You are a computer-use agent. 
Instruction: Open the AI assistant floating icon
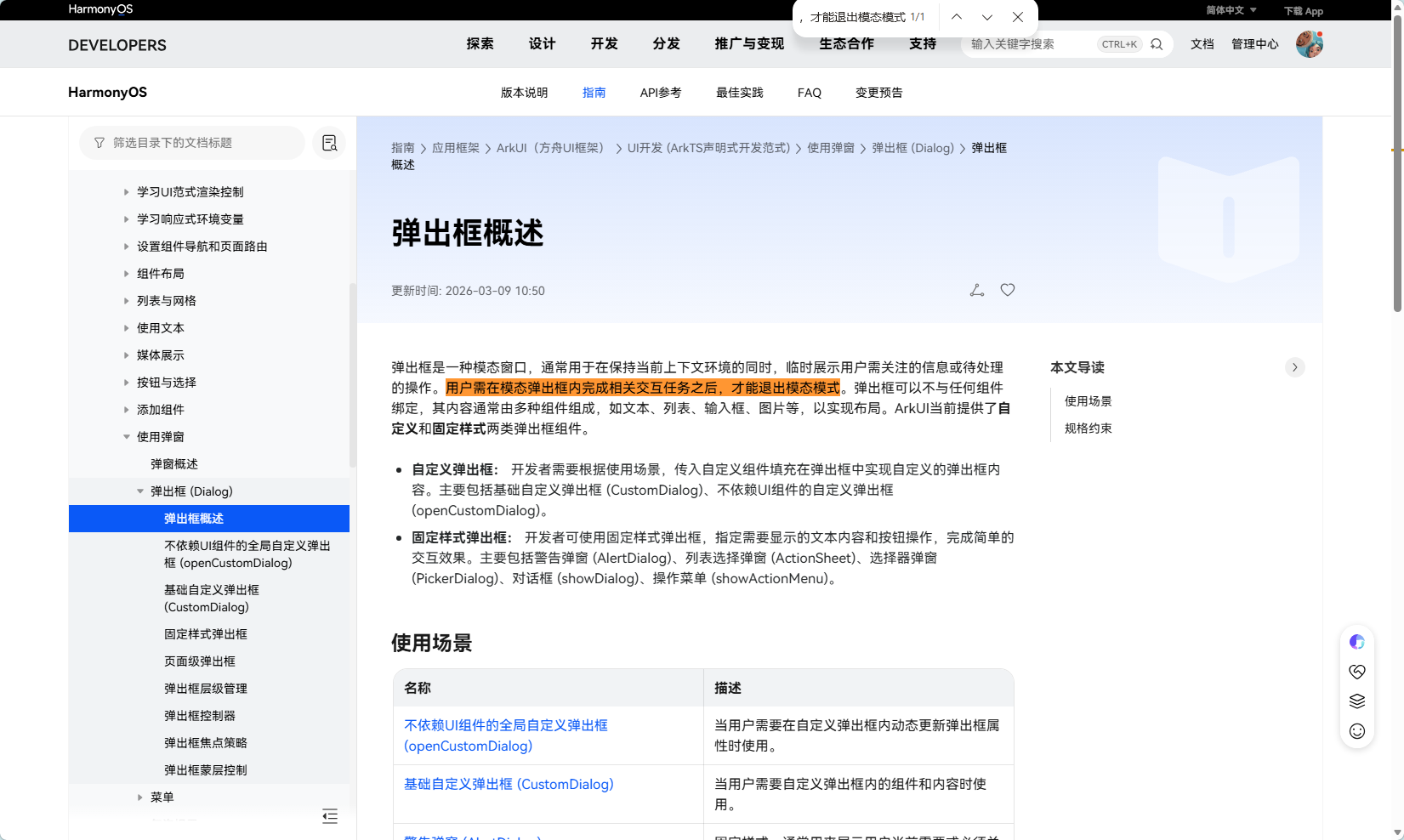(1357, 642)
